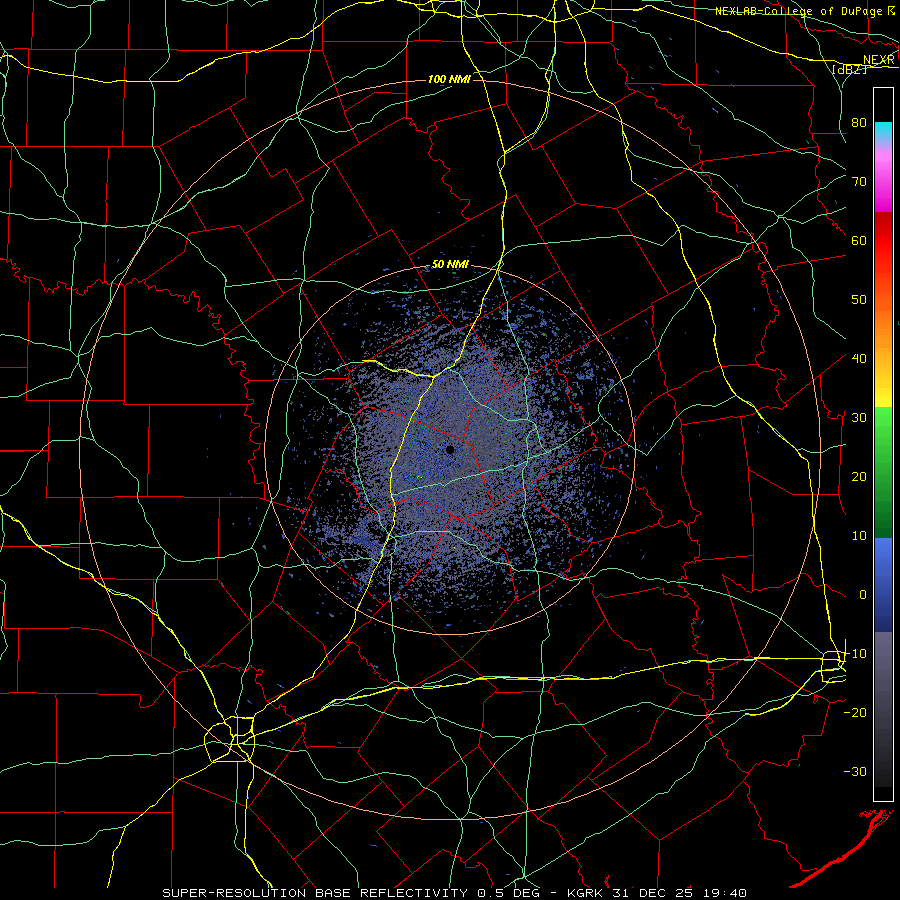This screenshot has height=900, width=900.
Task: Click the "100 NMI" range ring label
Action: coord(449,79)
